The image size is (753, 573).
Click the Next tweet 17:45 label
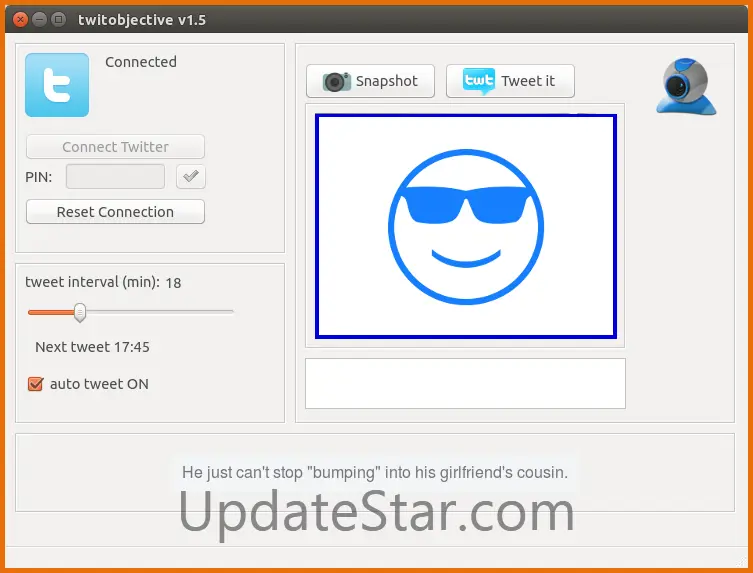(x=92, y=347)
